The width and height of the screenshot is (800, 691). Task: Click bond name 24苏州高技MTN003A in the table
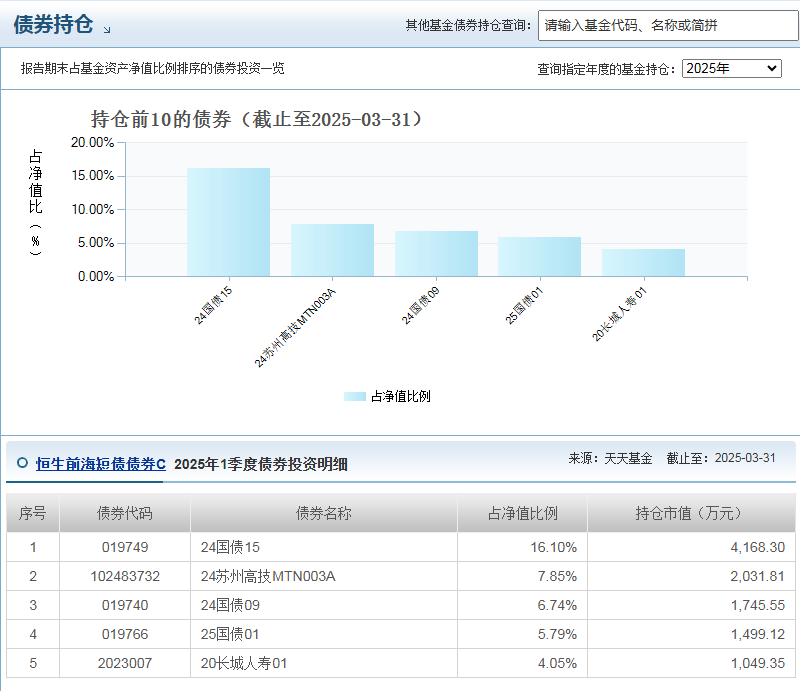click(x=268, y=576)
